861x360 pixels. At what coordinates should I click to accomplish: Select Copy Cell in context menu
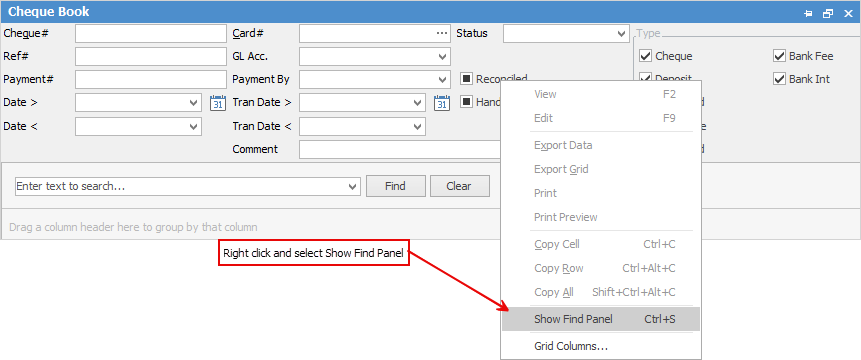tap(601, 244)
